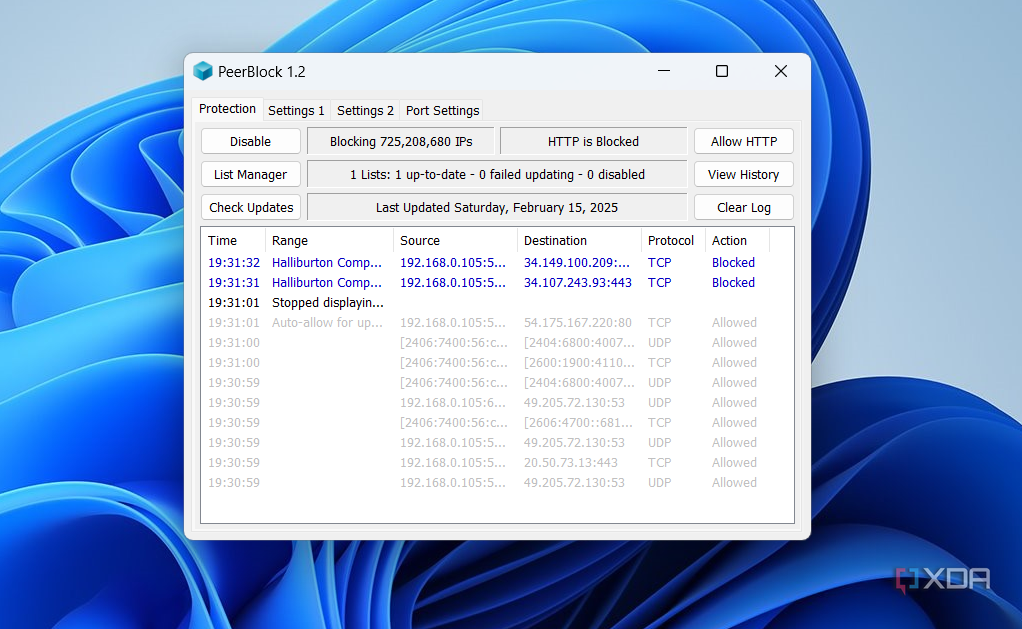Click the PeerBlock cube icon in title bar
1022x629 pixels.
(203, 71)
